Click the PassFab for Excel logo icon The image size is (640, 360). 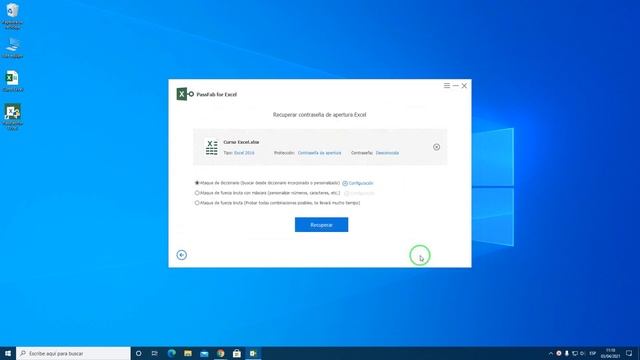point(185,94)
